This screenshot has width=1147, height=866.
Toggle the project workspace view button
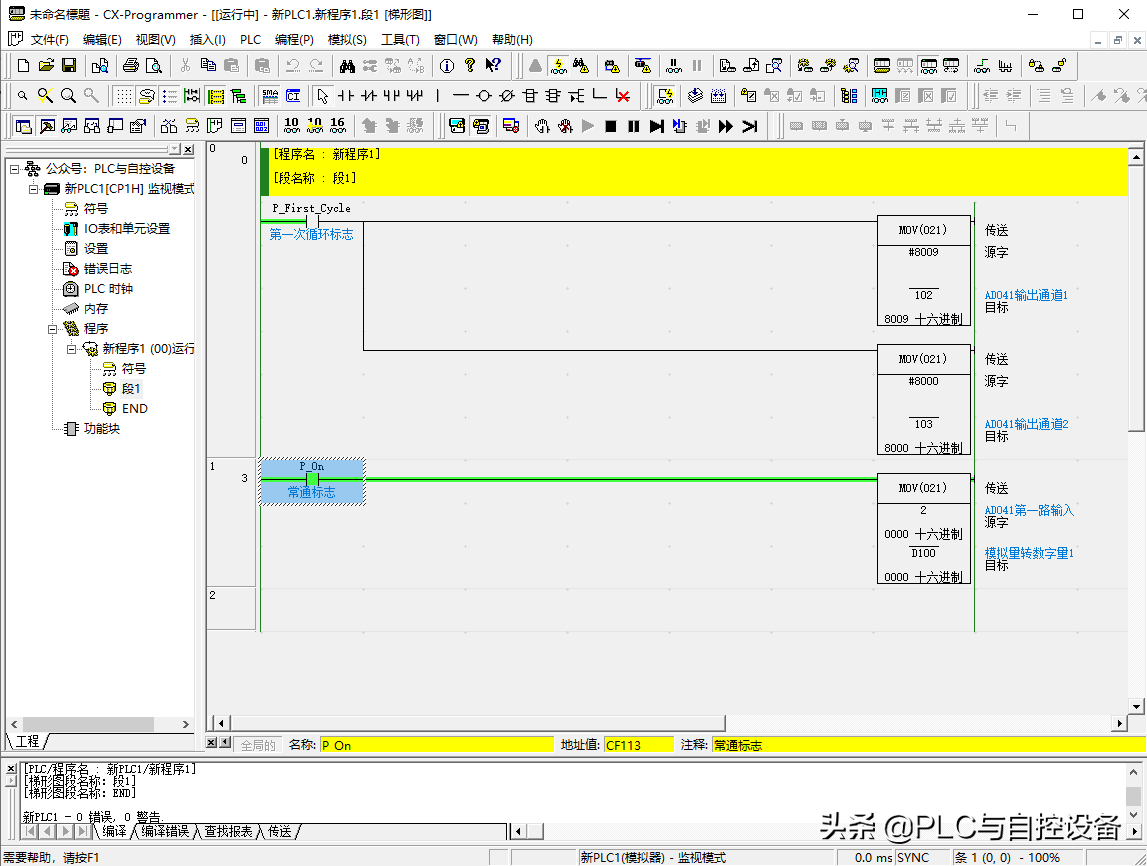pyautogui.click(x=22, y=126)
